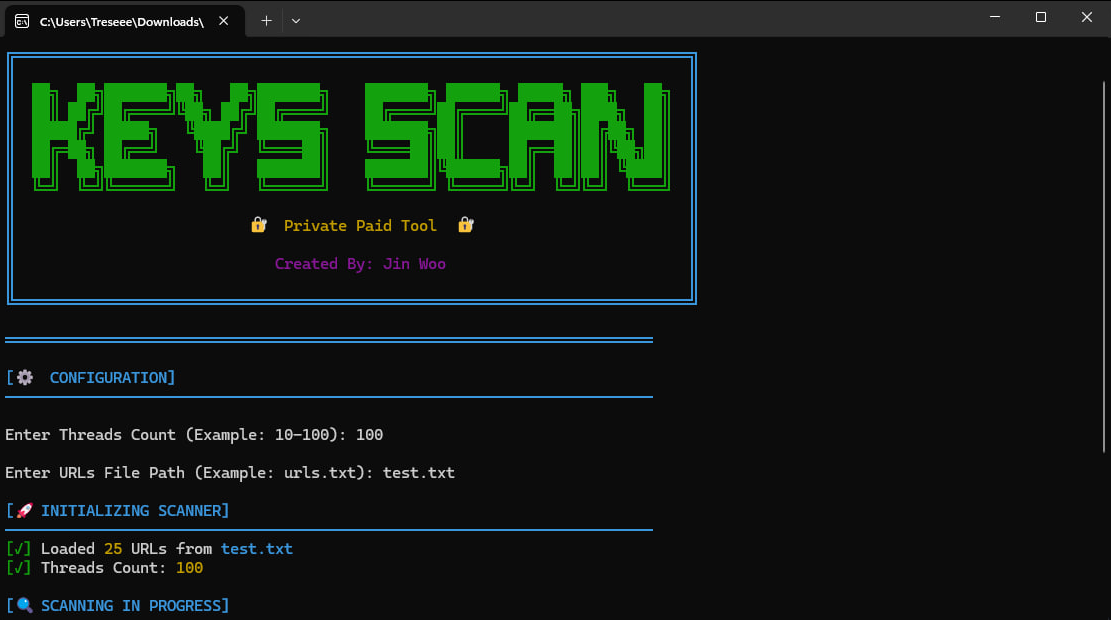Screen dimensions: 1111x620
Task: Click the 'Created By: Jin Woo' text
Action: pyautogui.click(x=360, y=264)
